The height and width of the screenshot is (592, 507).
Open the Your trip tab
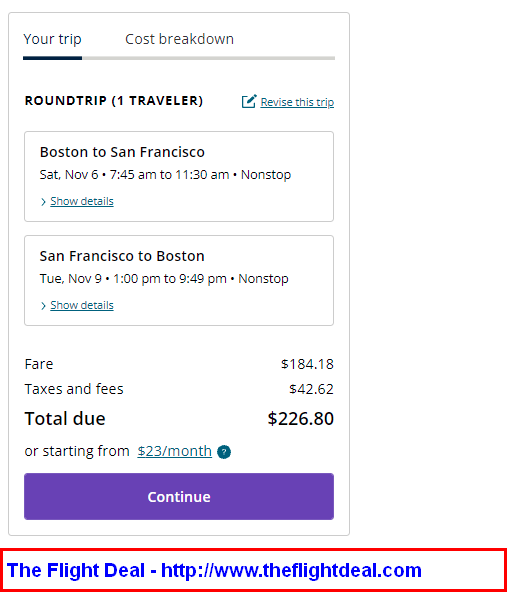[52, 39]
